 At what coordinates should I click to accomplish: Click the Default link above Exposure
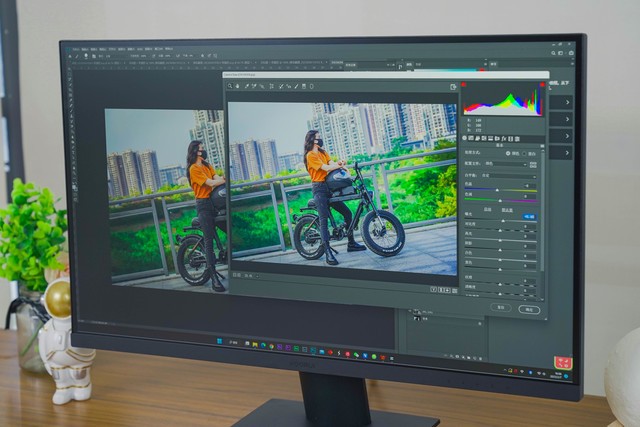pos(507,210)
